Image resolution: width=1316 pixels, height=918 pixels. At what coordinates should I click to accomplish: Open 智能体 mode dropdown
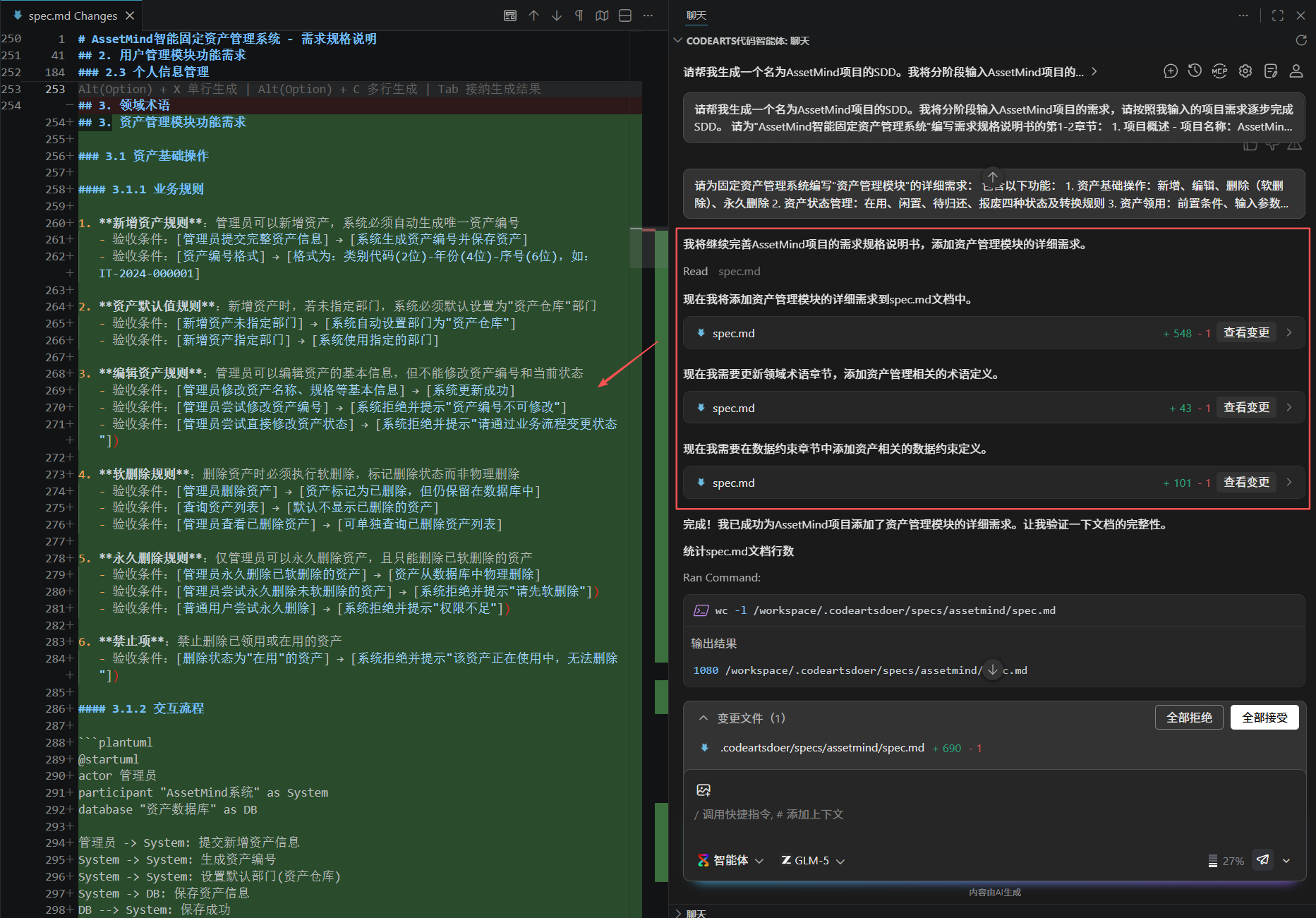point(730,861)
